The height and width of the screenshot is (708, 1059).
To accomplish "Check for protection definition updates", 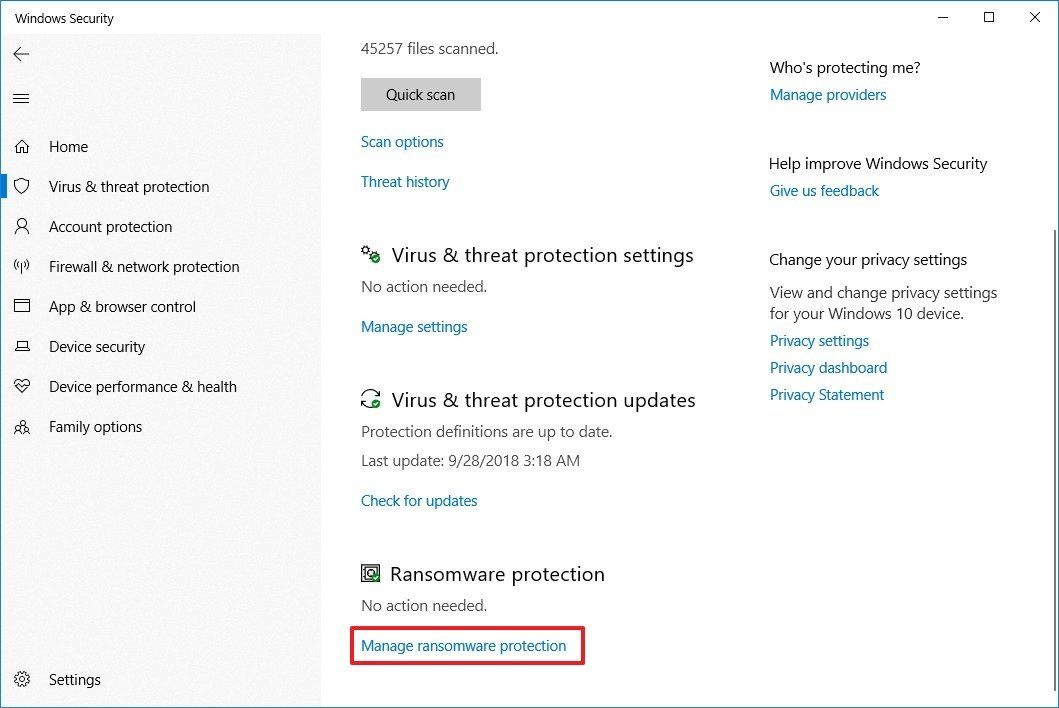I will (419, 500).
